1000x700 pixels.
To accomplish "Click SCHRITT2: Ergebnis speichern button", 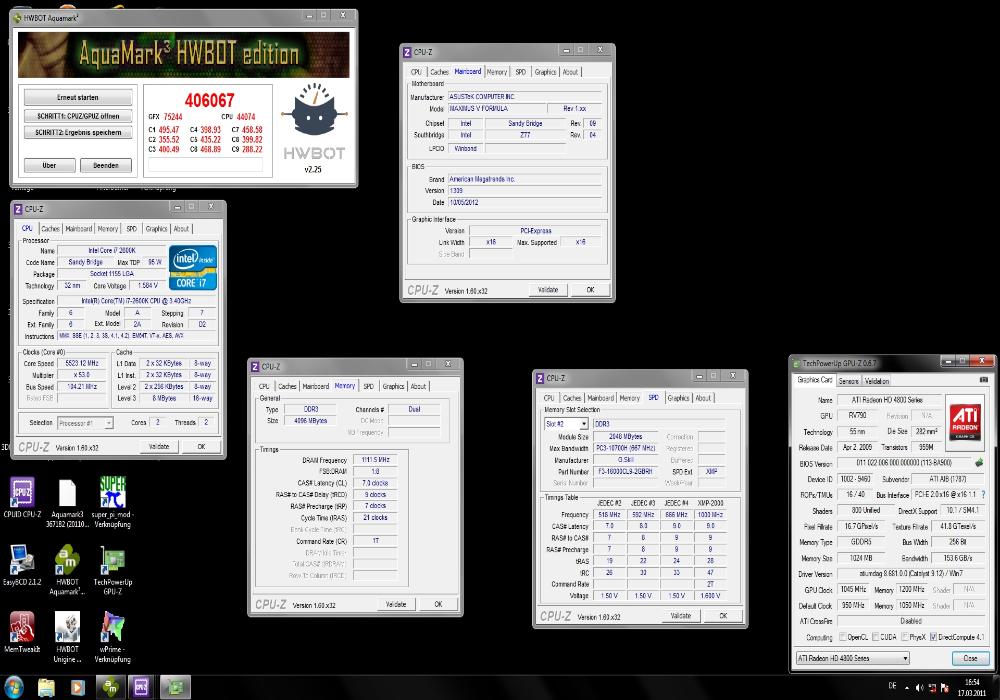I will click(78, 133).
